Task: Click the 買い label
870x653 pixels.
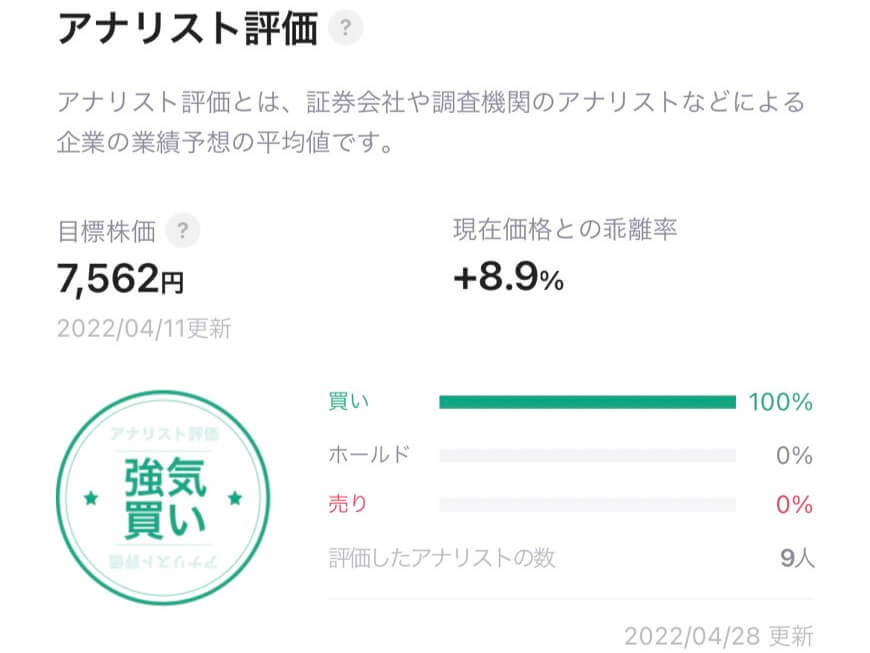Action: click(348, 401)
